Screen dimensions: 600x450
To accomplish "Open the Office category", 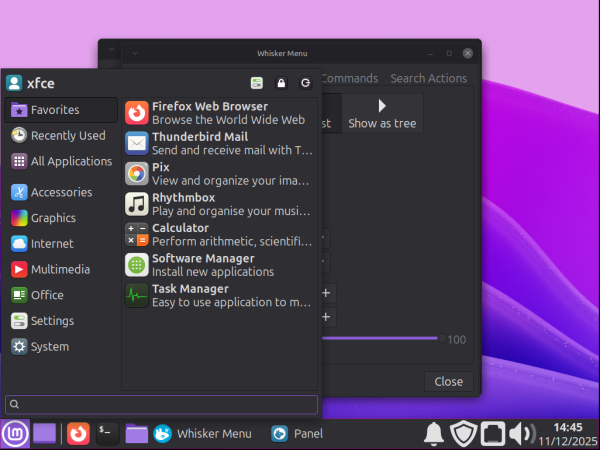I will [61, 295].
